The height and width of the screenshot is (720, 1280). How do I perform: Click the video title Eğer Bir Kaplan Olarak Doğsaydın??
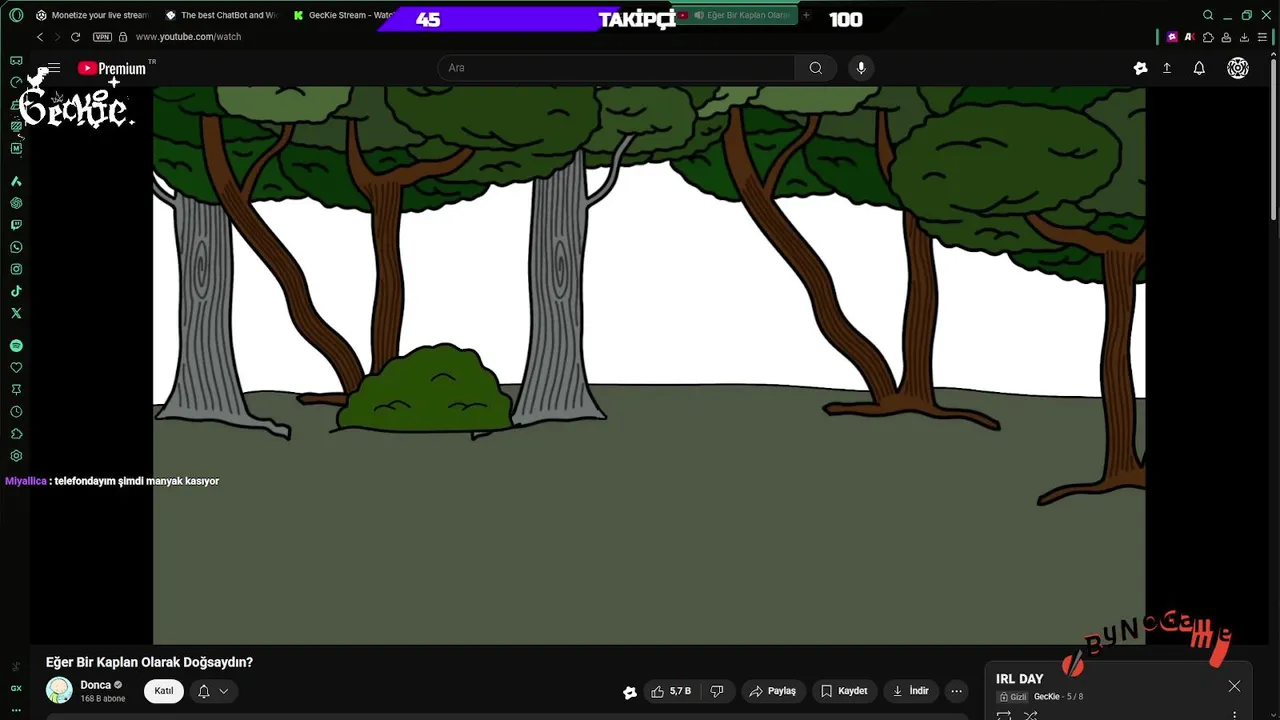pyautogui.click(x=149, y=662)
